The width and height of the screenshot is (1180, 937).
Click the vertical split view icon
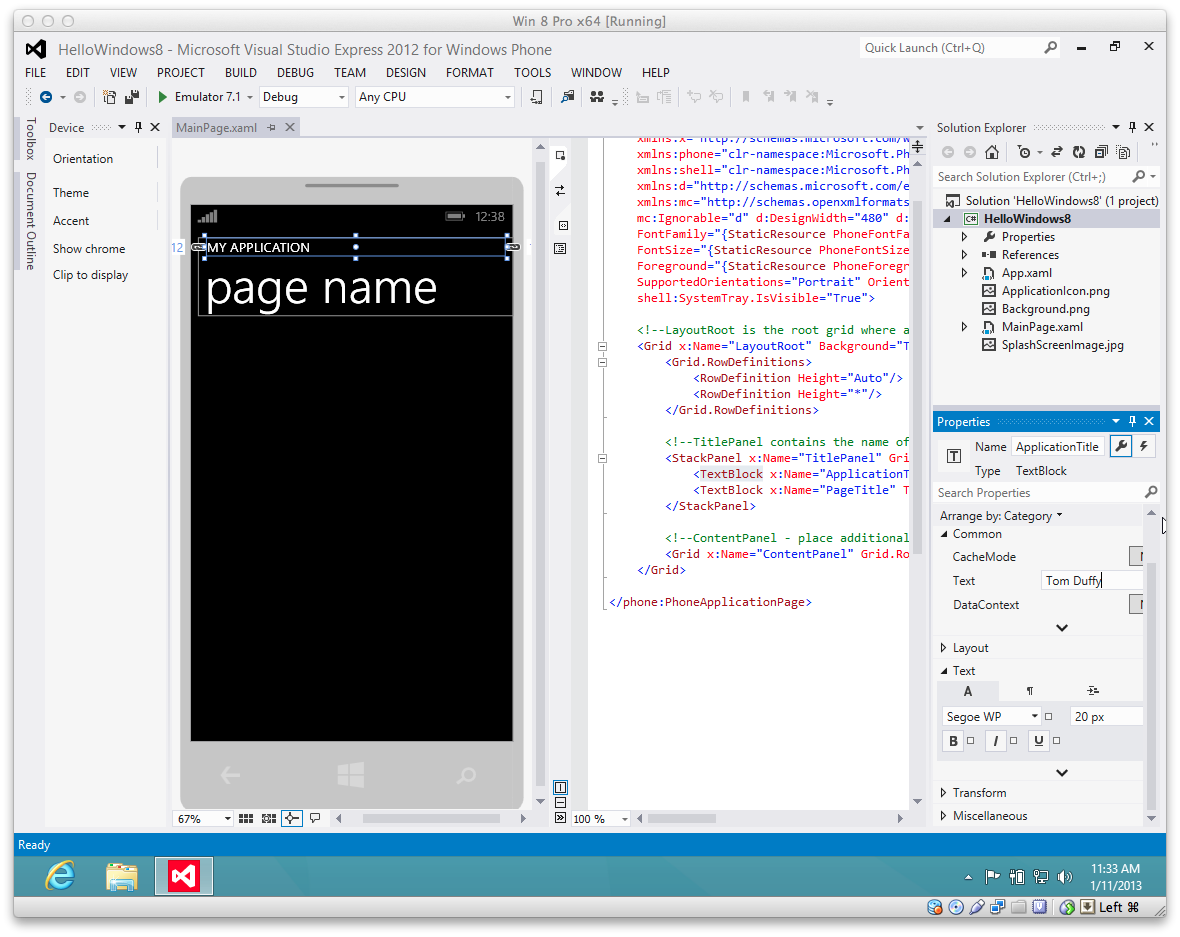(x=561, y=787)
